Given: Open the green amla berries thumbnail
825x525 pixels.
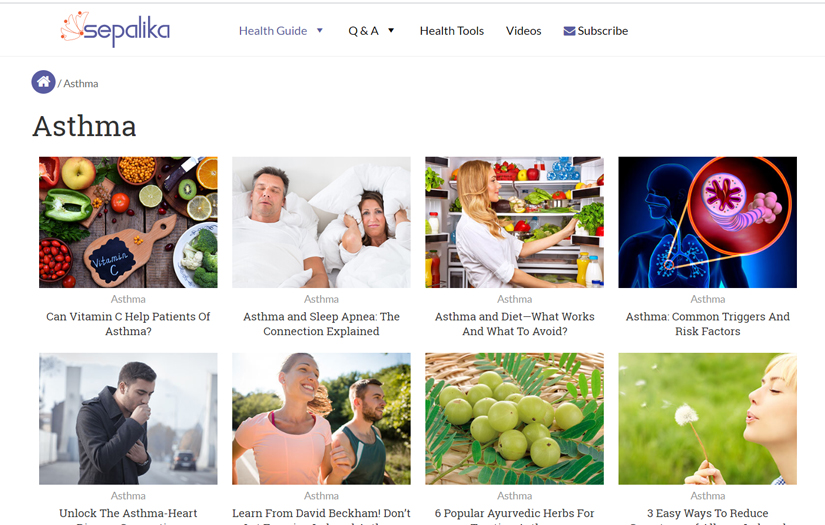Looking at the screenshot, I should 515,419.
